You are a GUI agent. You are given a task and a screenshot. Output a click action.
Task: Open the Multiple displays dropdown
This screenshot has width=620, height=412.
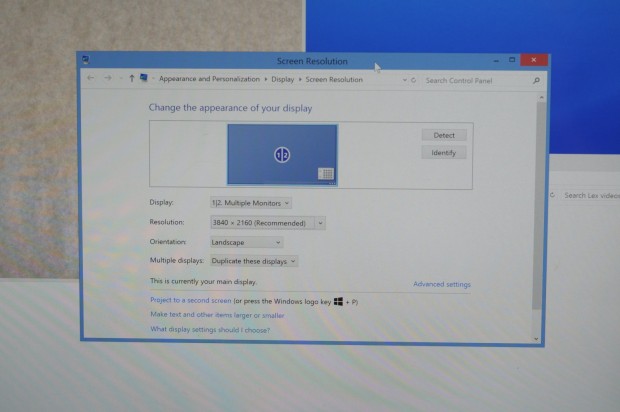pos(253,261)
